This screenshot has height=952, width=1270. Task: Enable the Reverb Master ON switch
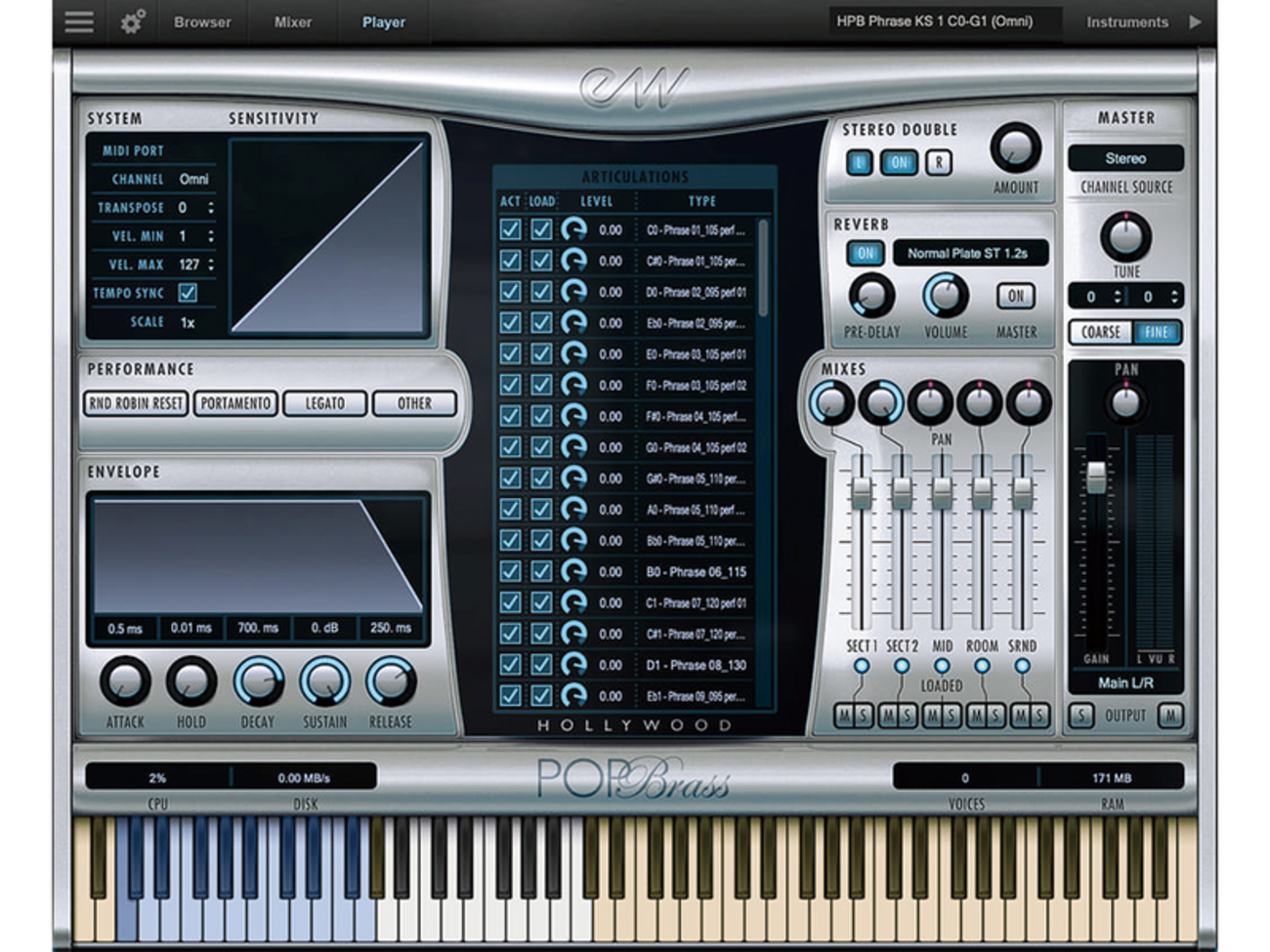tap(1016, 296)
